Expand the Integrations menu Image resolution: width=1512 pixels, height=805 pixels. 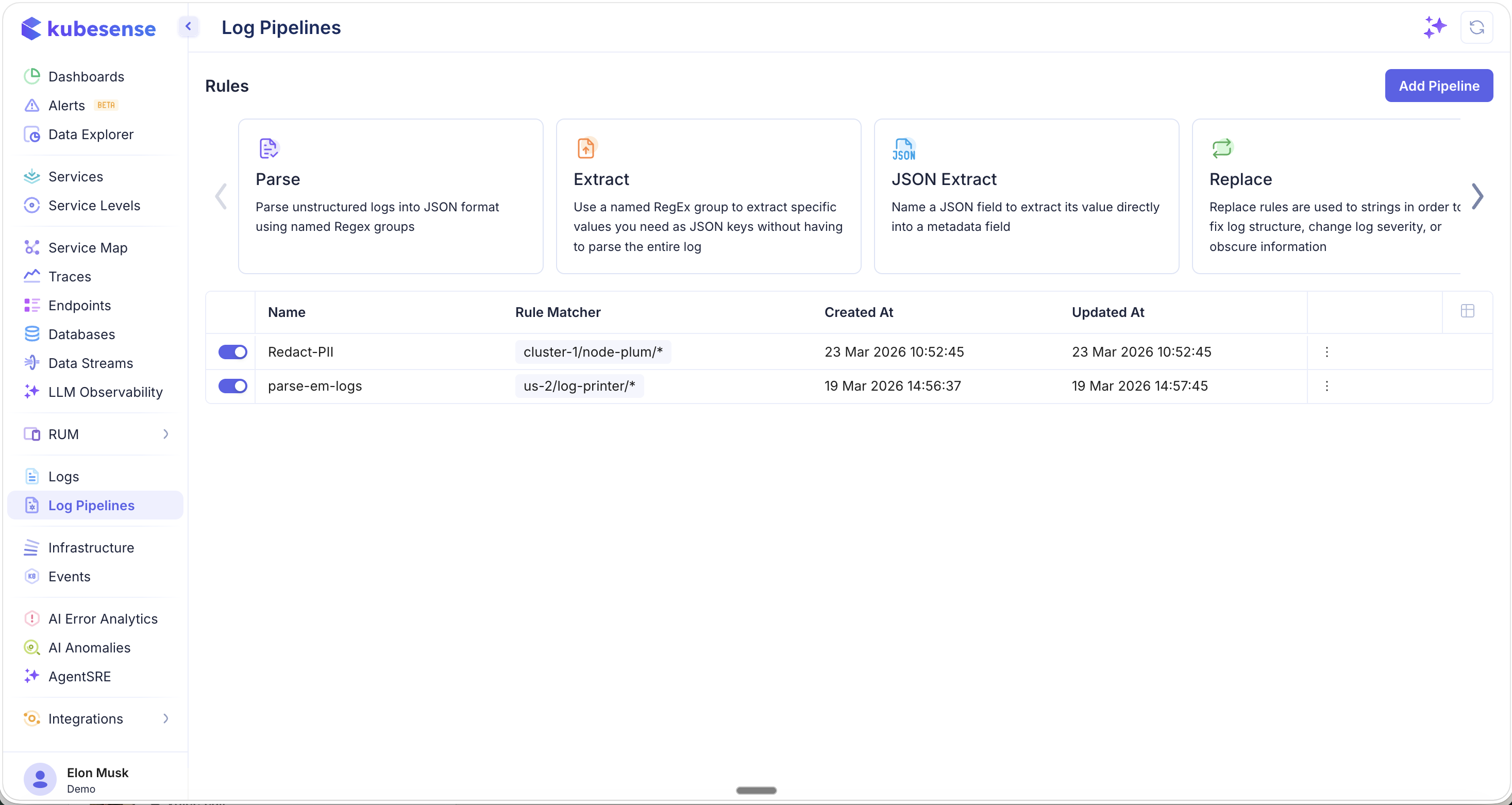tap(166, 719)
